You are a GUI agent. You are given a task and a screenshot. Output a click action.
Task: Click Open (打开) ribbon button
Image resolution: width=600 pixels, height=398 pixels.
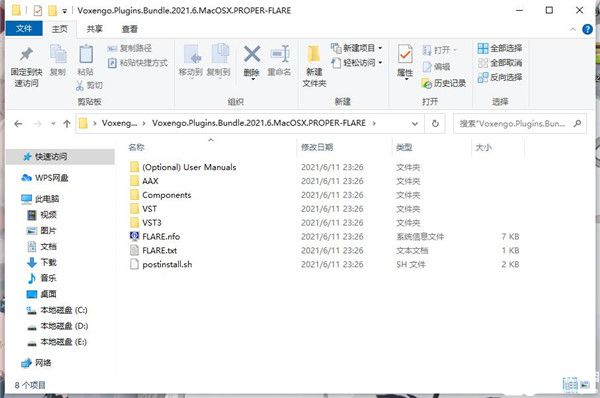click(439, 50)
